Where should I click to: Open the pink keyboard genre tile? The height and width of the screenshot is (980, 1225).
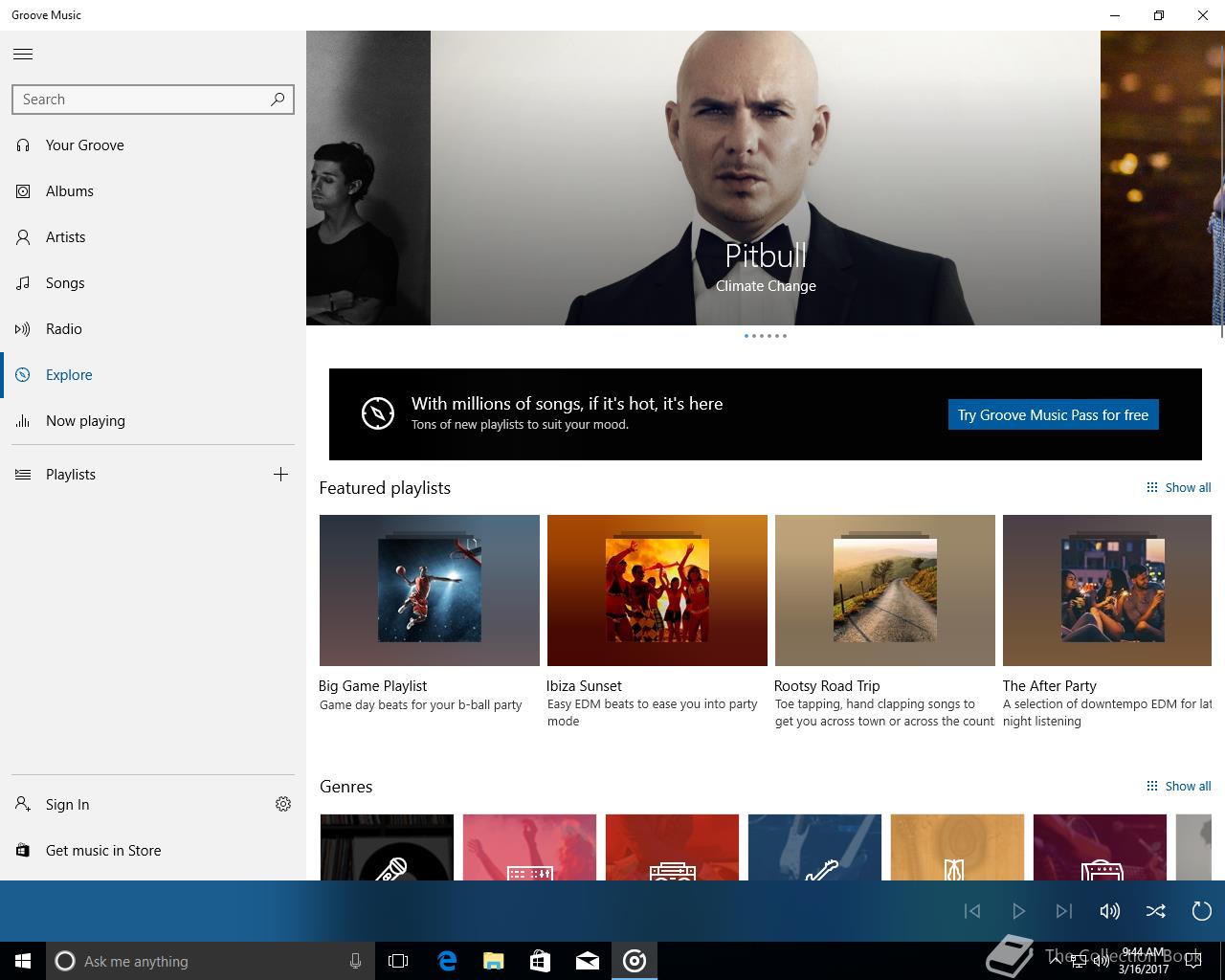[529, 847]
